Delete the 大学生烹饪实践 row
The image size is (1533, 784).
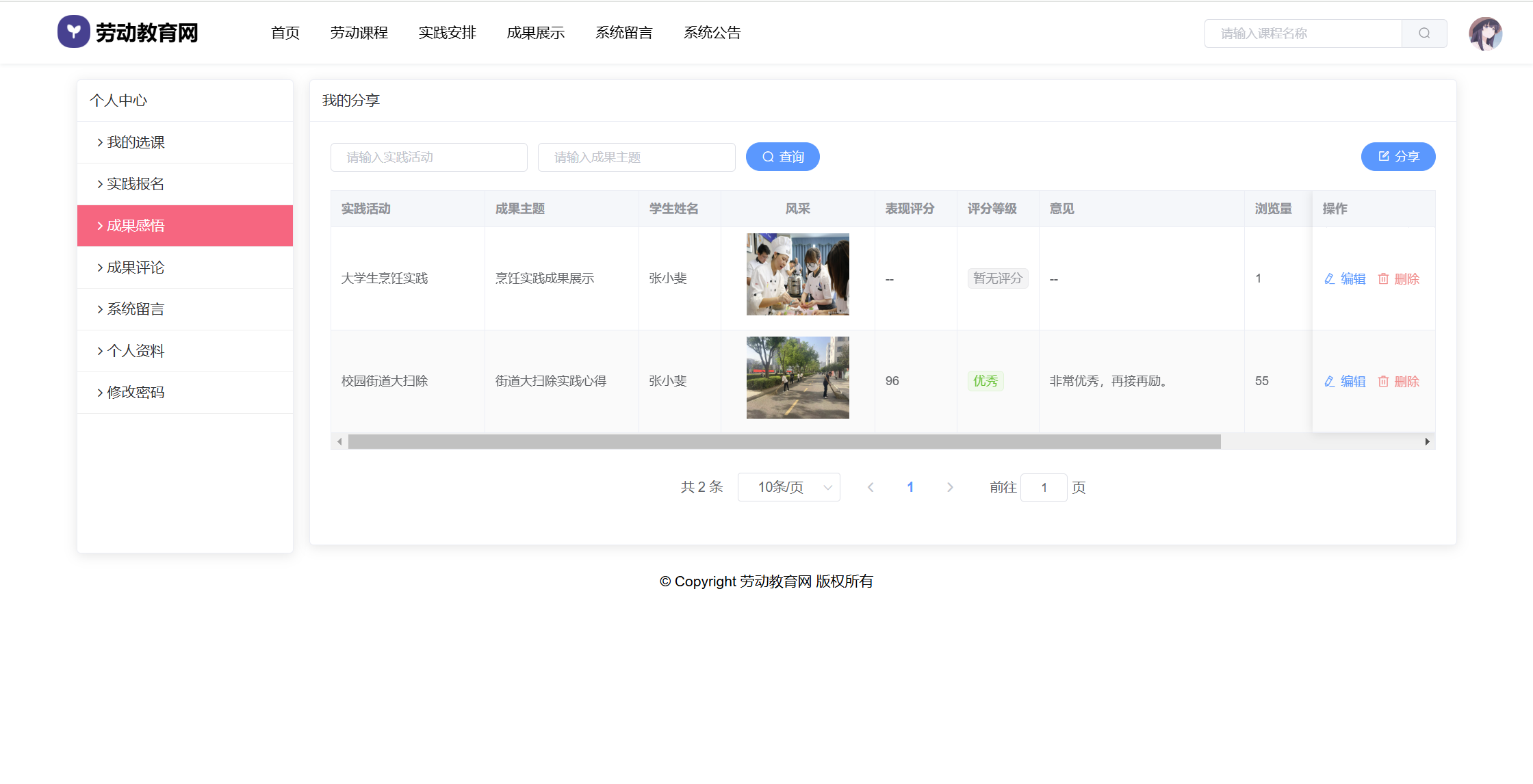point(1398,278)
